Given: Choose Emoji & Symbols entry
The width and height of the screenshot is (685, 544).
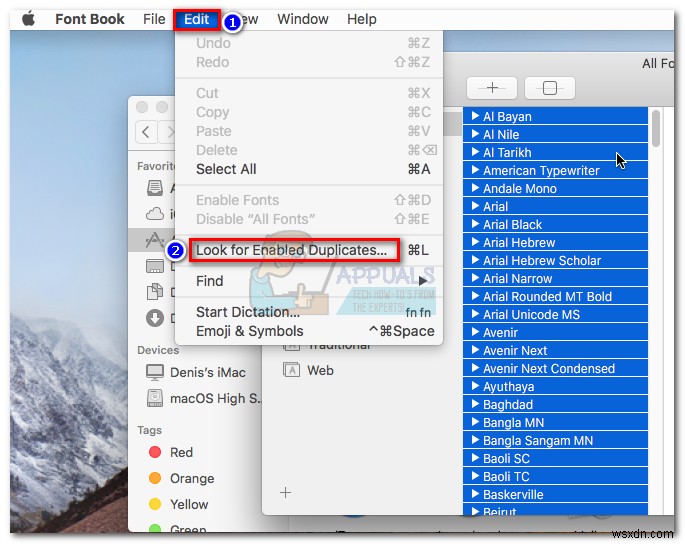Looking at the screenshot, I should pos(309,331).
